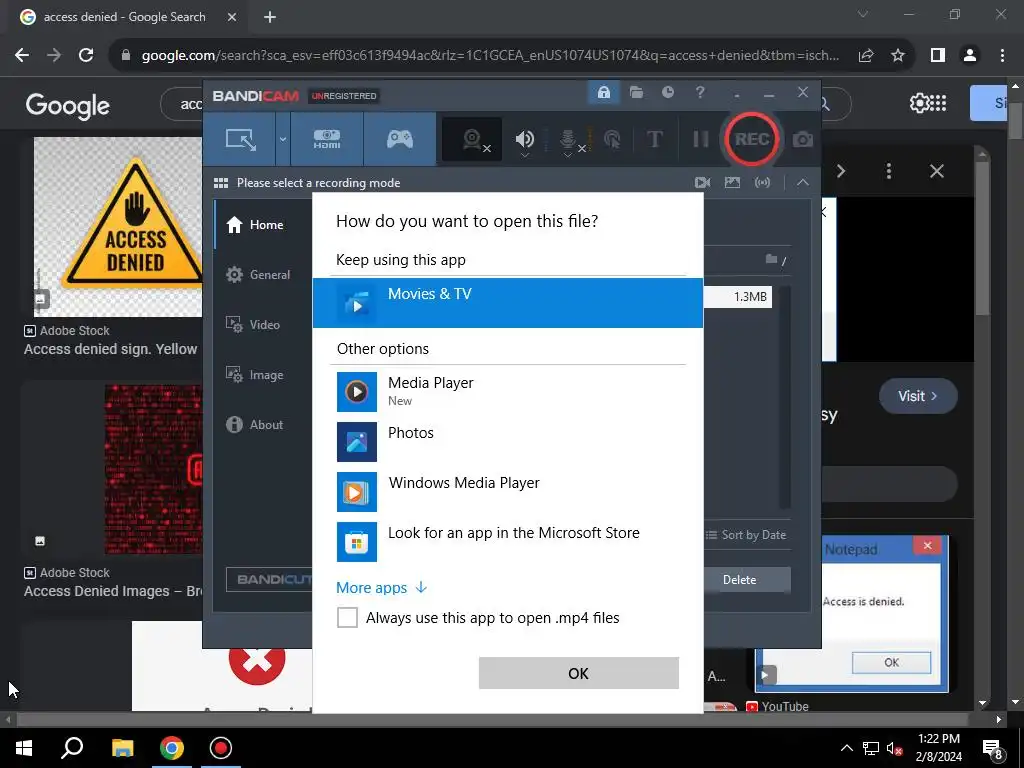Screen dimensions: 1024x768
Task: Choose Photos app option
Action: (507, 441)
